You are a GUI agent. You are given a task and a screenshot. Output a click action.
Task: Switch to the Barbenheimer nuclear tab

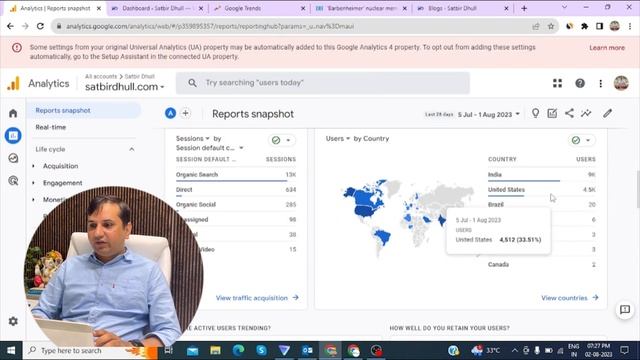(x=361, y=8)
